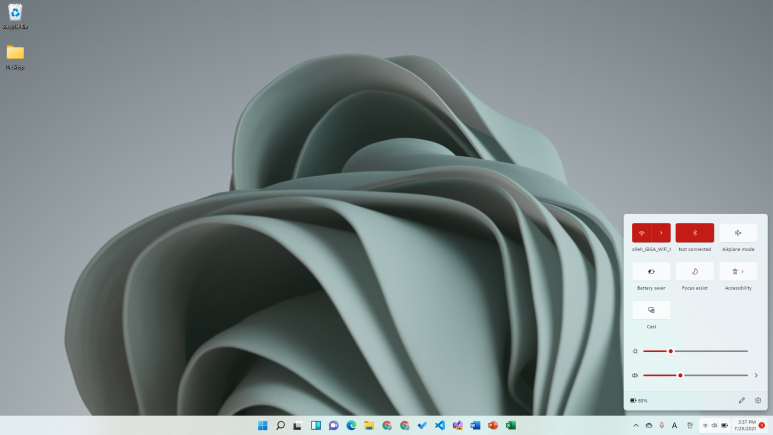773x435 pixels.
Task: Enable Focus assist
Action: pos(695,271)
